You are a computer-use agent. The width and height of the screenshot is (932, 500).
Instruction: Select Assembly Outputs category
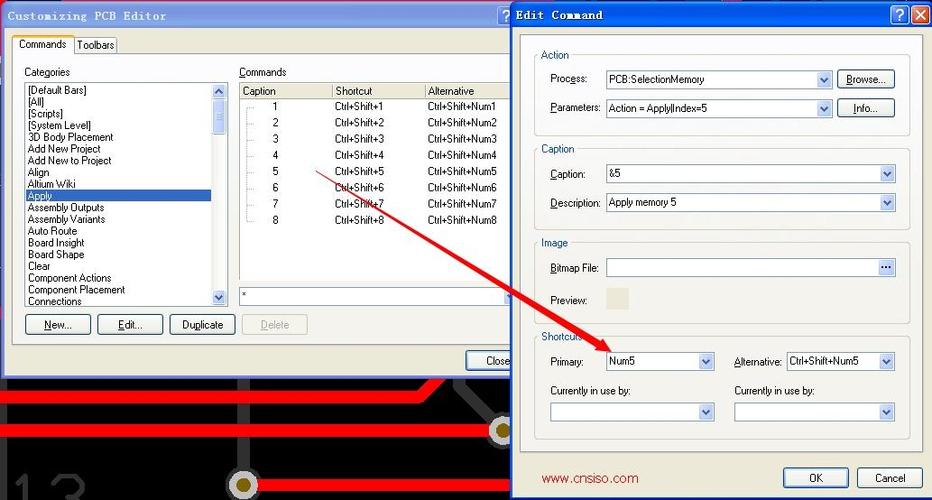click(66, 207)
